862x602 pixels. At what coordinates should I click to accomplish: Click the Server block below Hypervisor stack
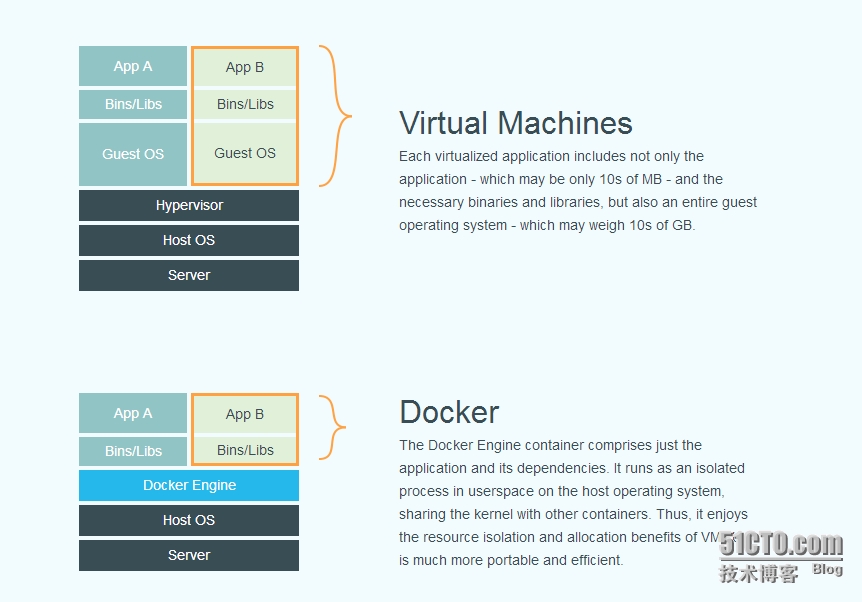[x=189, y=275]
